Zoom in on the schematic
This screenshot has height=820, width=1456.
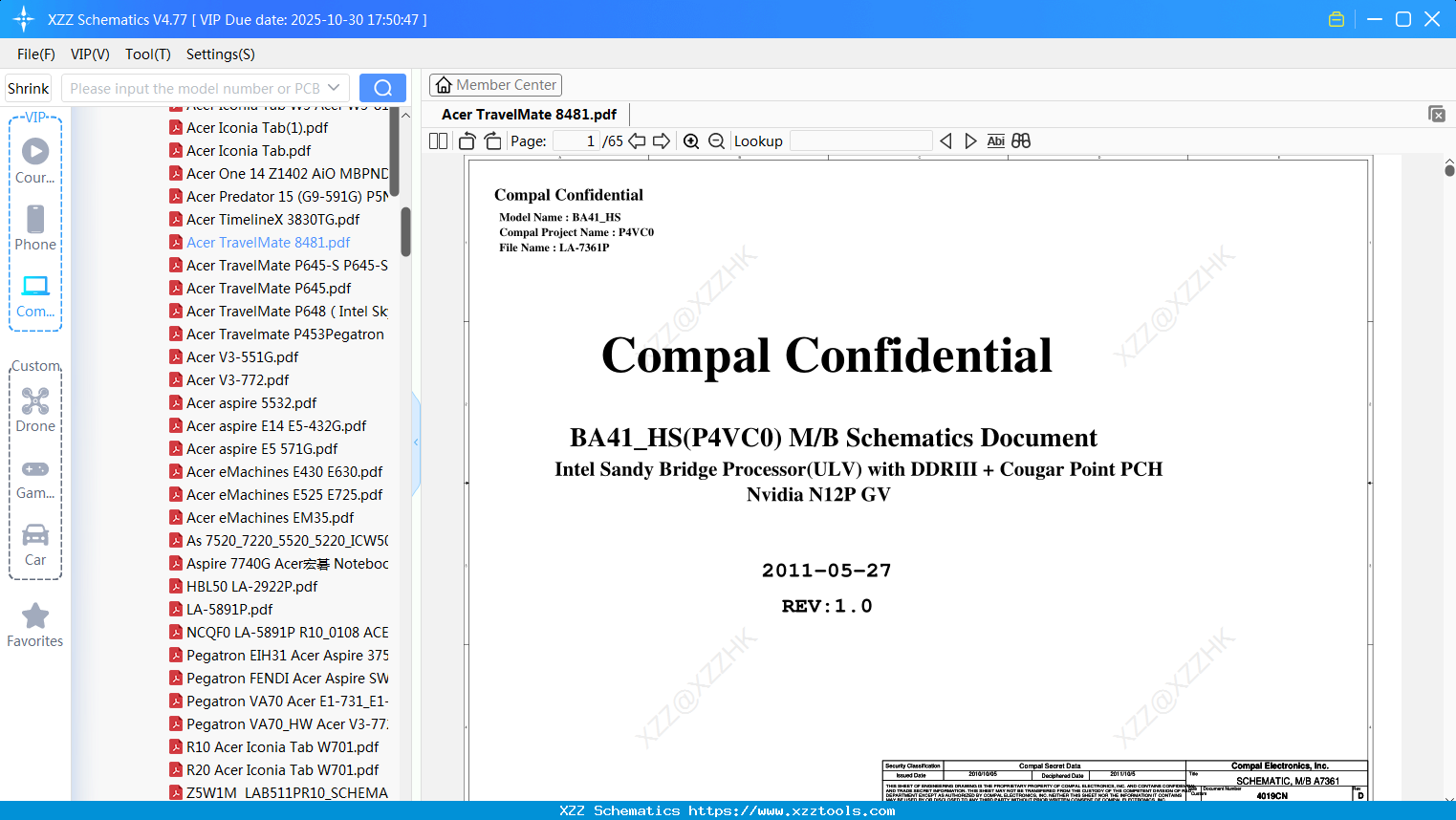pos(691,141)
